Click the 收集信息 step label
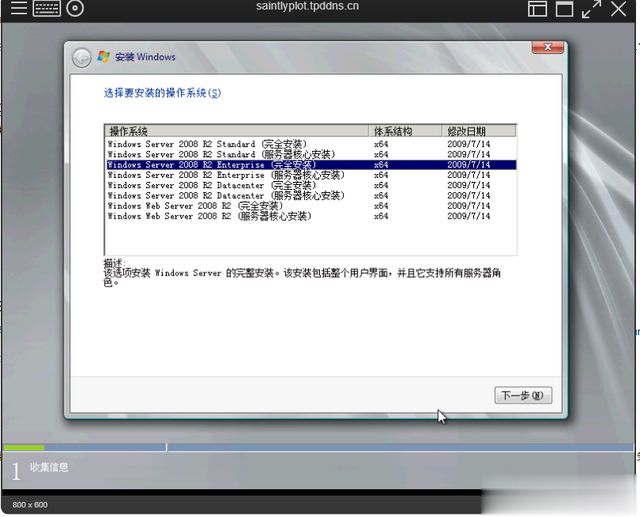Screen dimensions: 640x517 [49, 467]
